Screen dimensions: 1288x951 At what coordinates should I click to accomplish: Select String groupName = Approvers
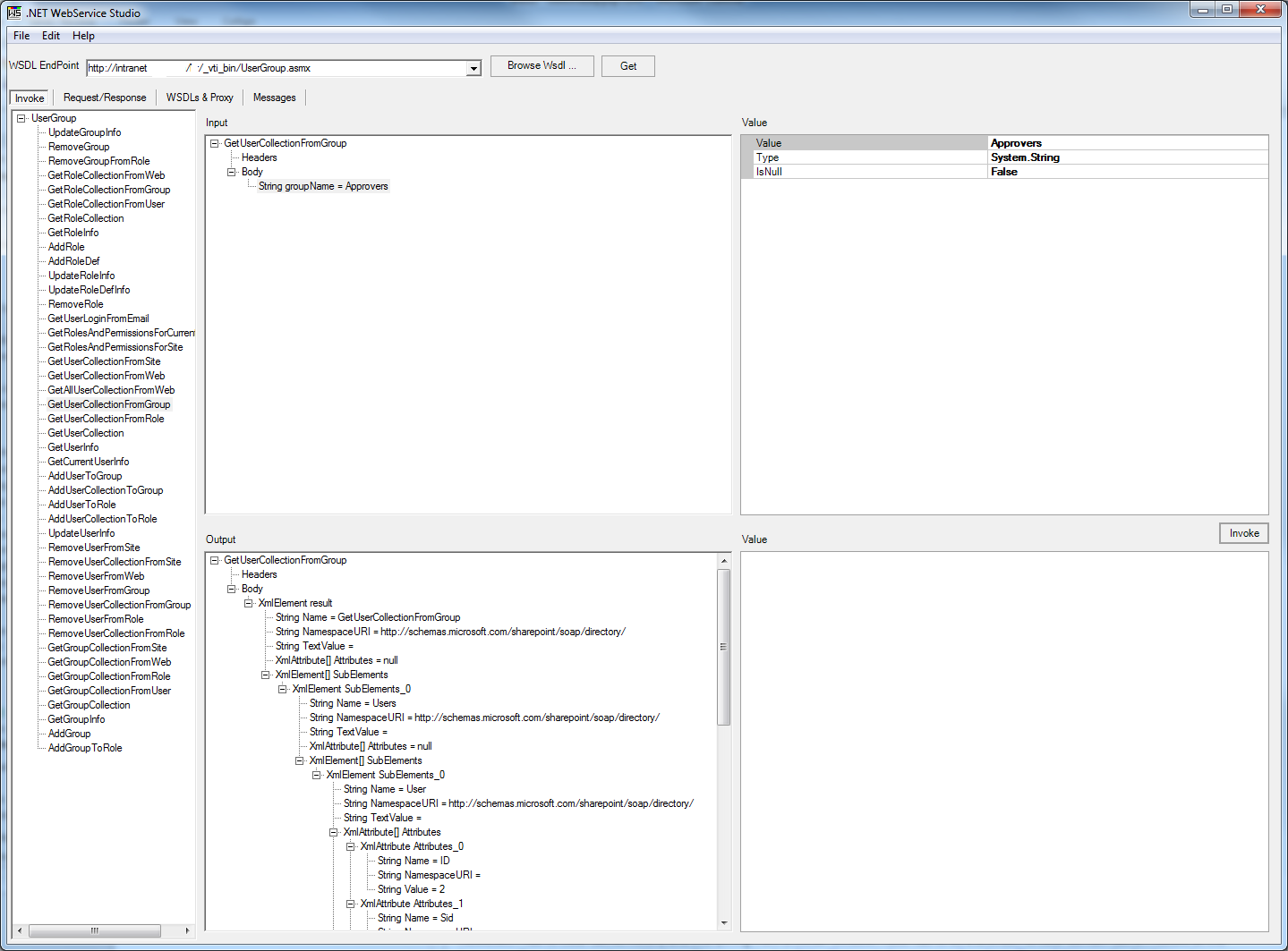click(323, 186)
